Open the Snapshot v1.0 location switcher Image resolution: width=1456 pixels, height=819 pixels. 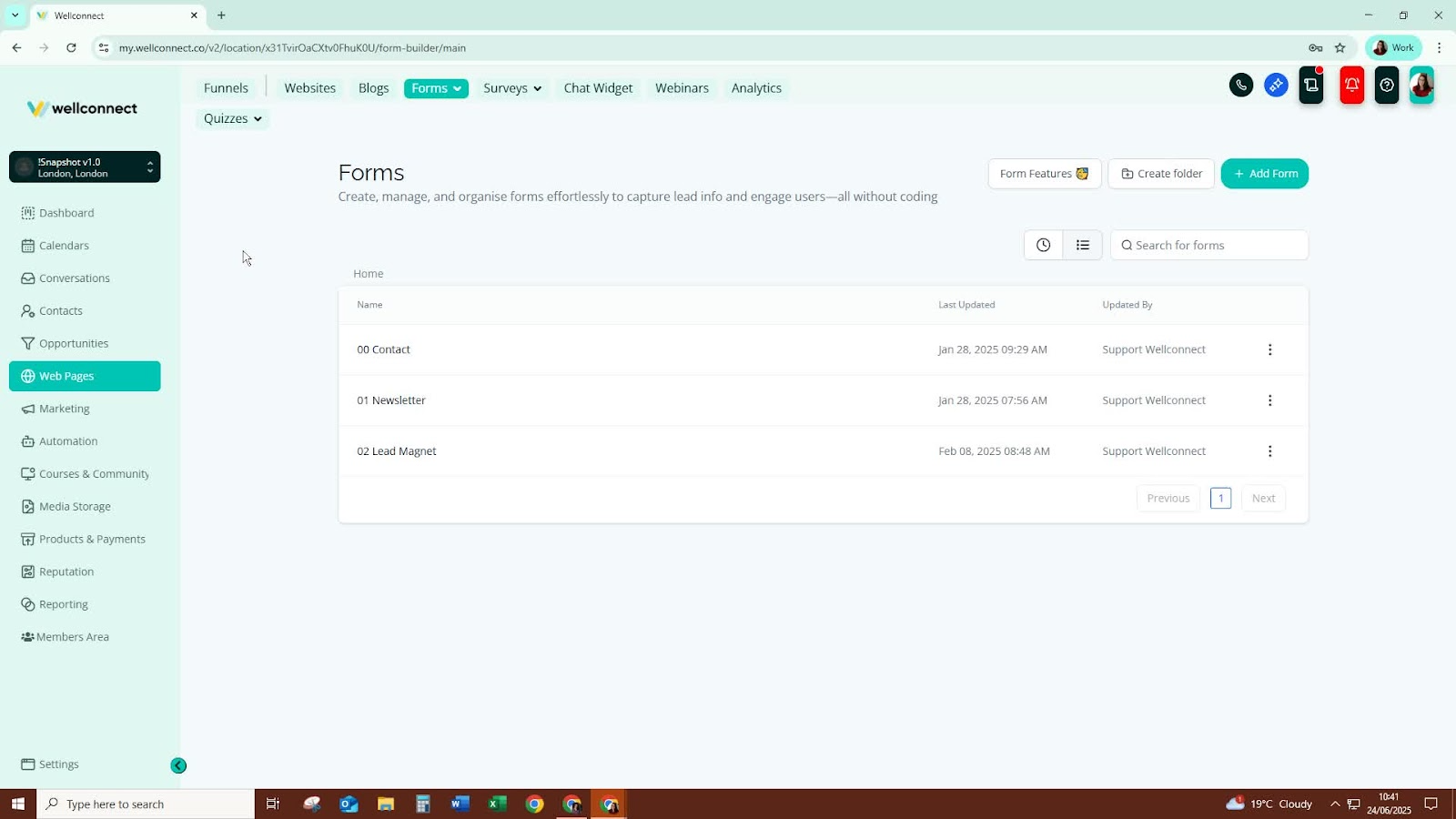pos(85,167)
